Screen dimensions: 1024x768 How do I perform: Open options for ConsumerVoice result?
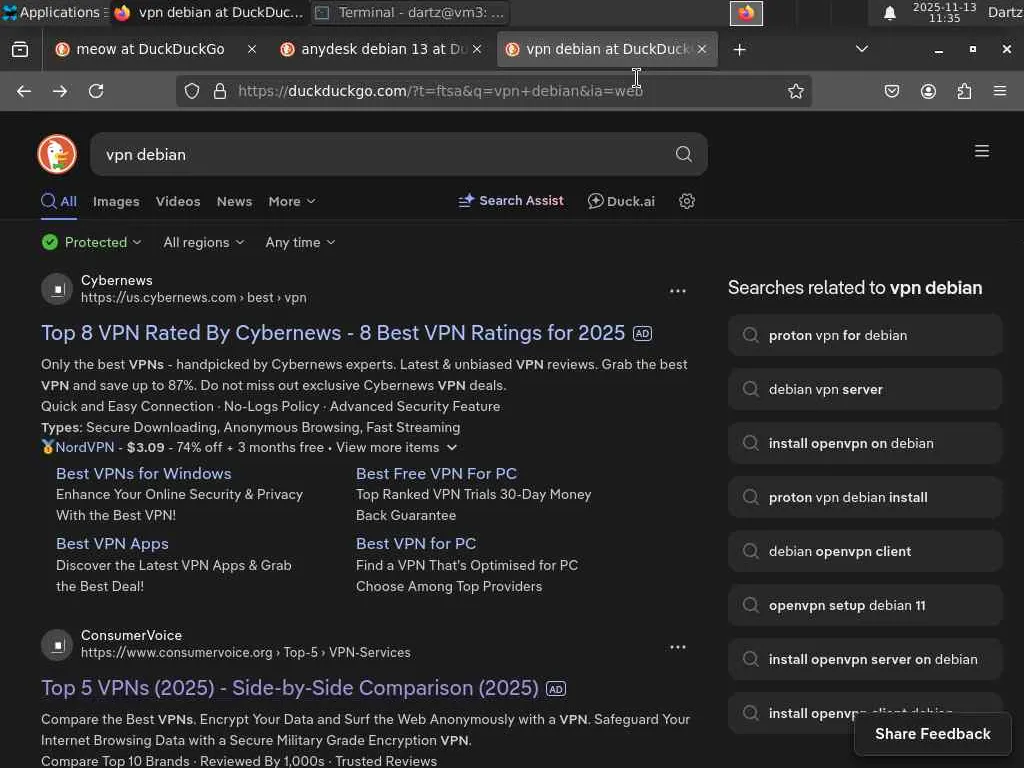click(x=678, y=647)
